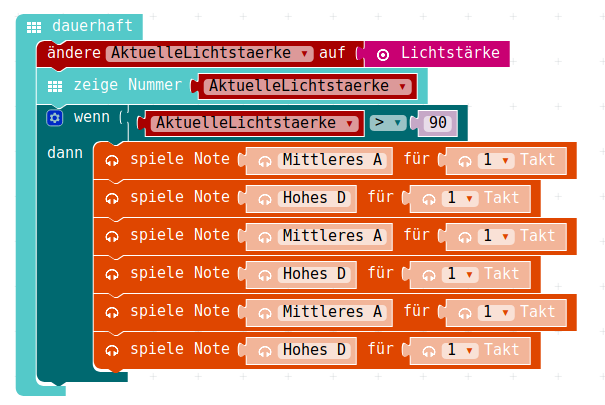Select the dann label of the wenn block

click(65, 153)
